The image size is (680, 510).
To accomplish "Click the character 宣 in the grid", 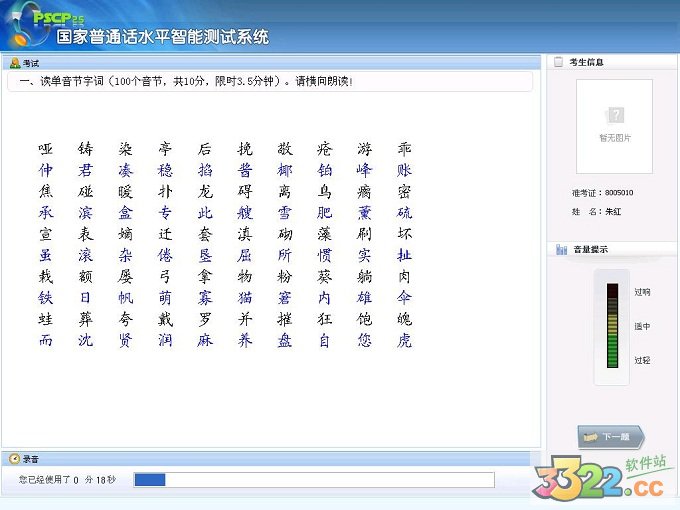I will point(46,234).
